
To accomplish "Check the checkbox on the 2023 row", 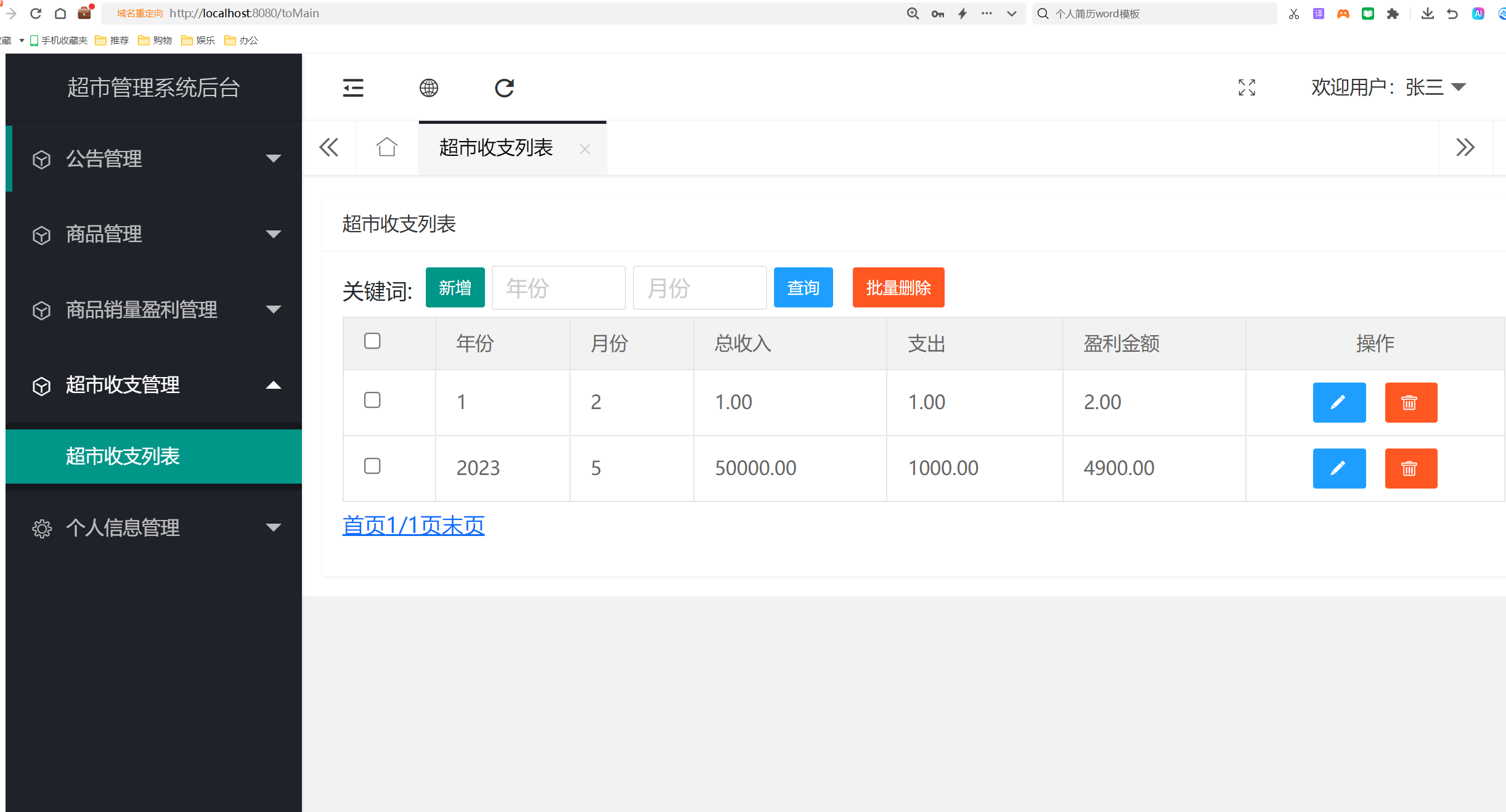I will coord(372,466).
